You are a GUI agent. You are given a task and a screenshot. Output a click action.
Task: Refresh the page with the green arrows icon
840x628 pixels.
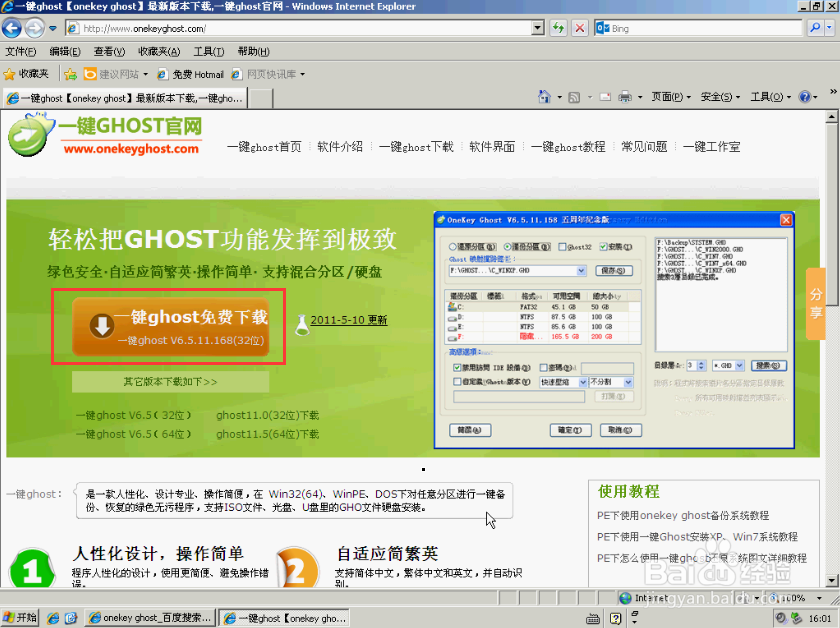point(558,28)
